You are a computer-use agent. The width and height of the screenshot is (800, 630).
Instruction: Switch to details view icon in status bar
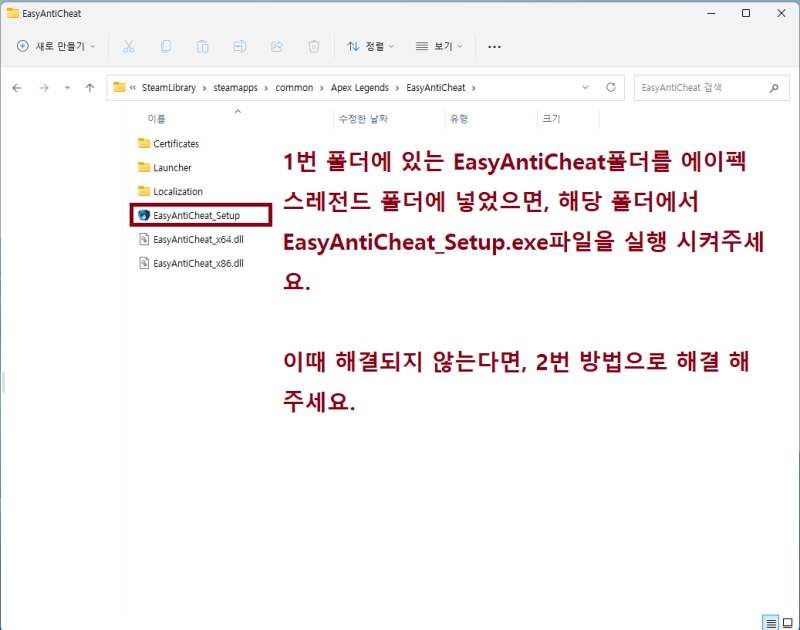click(771, 623)
